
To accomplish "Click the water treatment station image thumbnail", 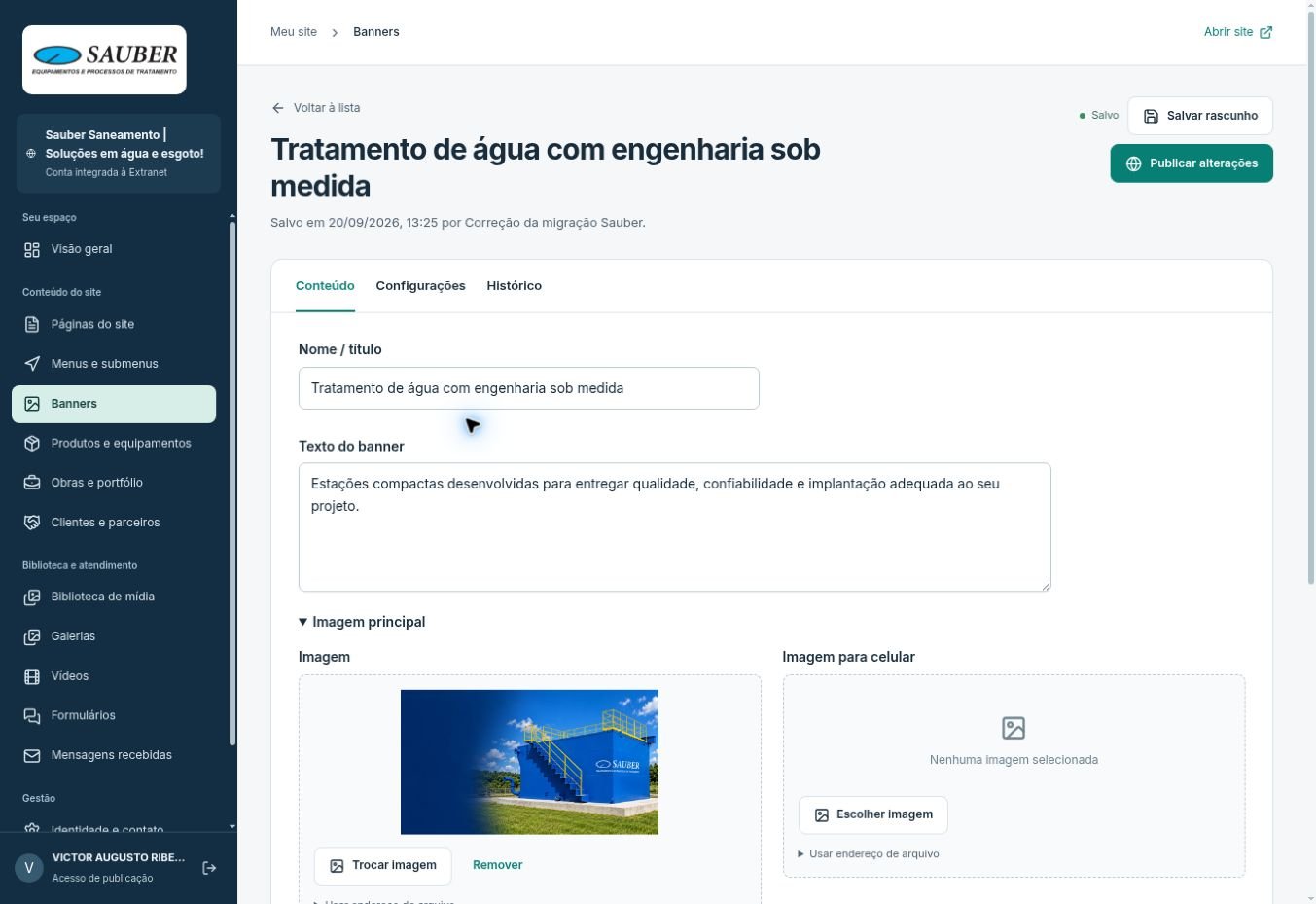I will point(529,762).
